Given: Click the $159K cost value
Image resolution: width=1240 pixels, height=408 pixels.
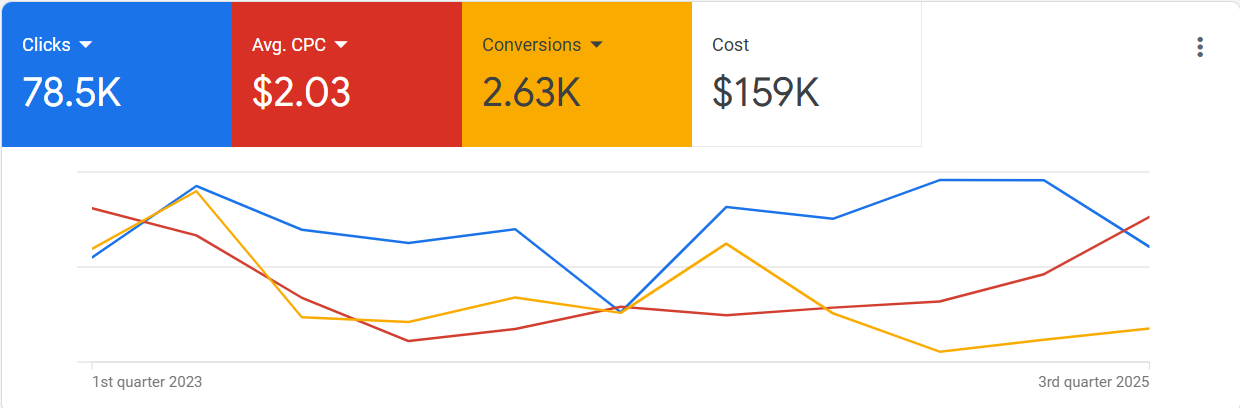Looking at the screenshot, I should point(766,92).
